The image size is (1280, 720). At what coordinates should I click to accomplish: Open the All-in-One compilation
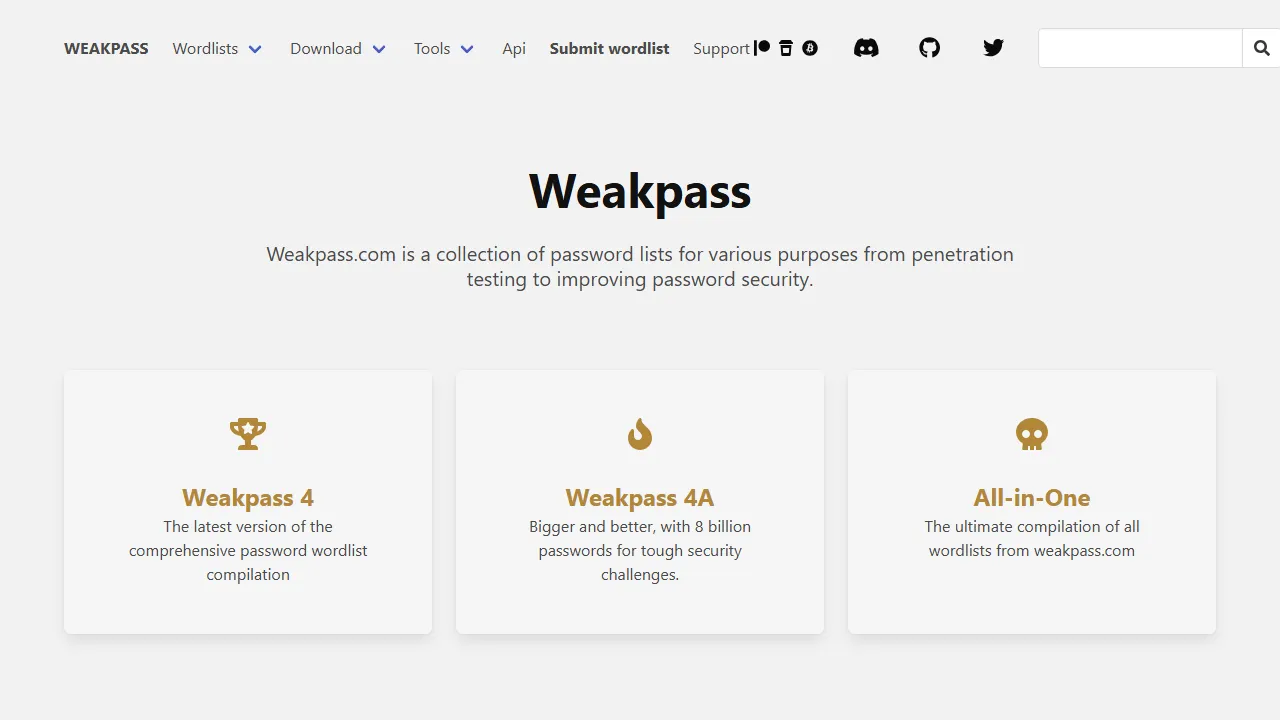[1031, 497]
